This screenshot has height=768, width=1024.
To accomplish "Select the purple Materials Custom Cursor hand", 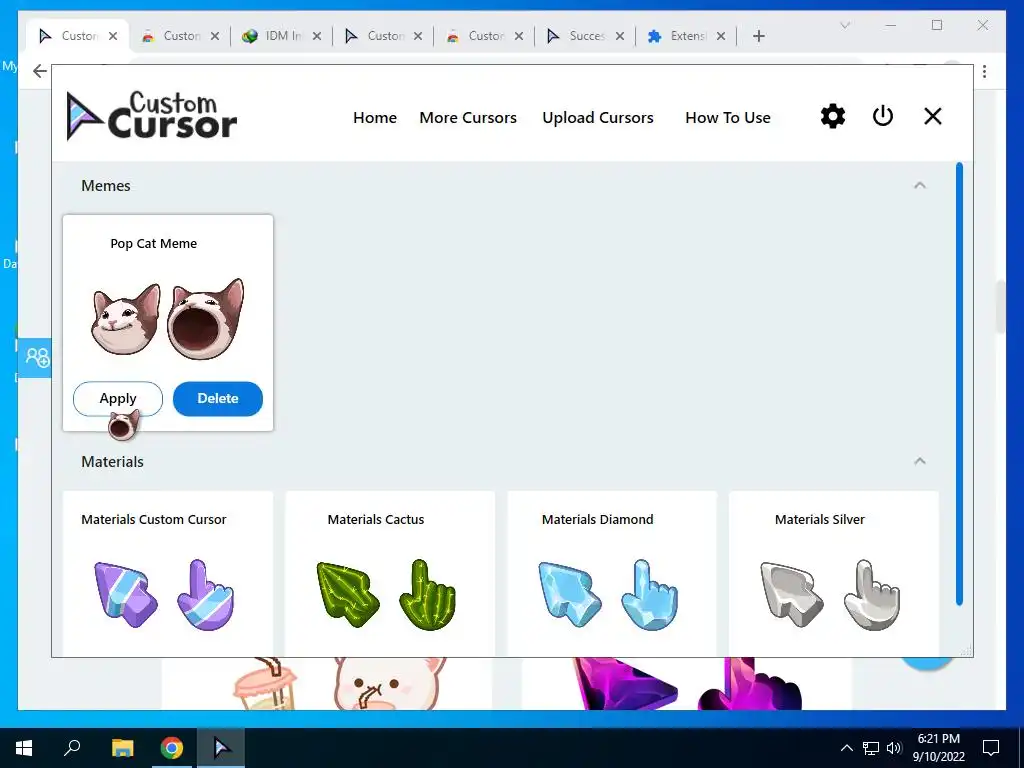I will [x=205, y=594].
